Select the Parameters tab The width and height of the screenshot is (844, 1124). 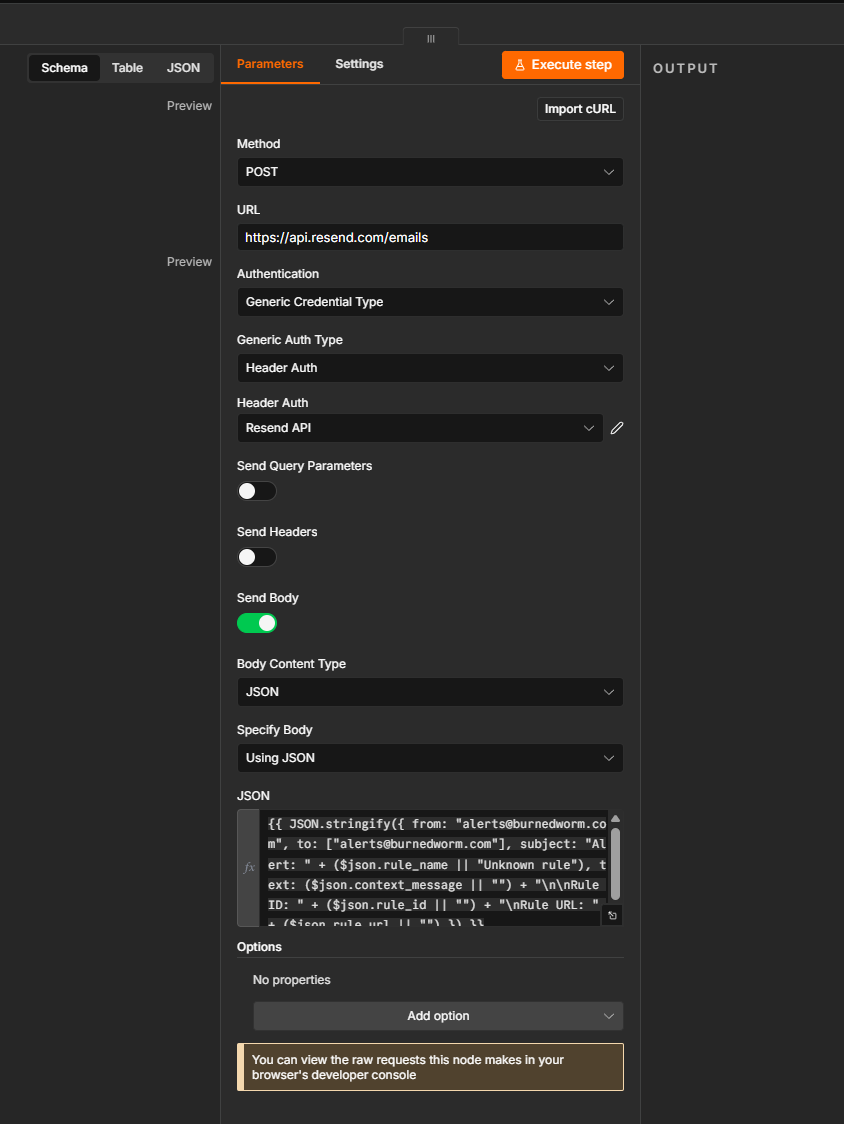click(270, 64)
